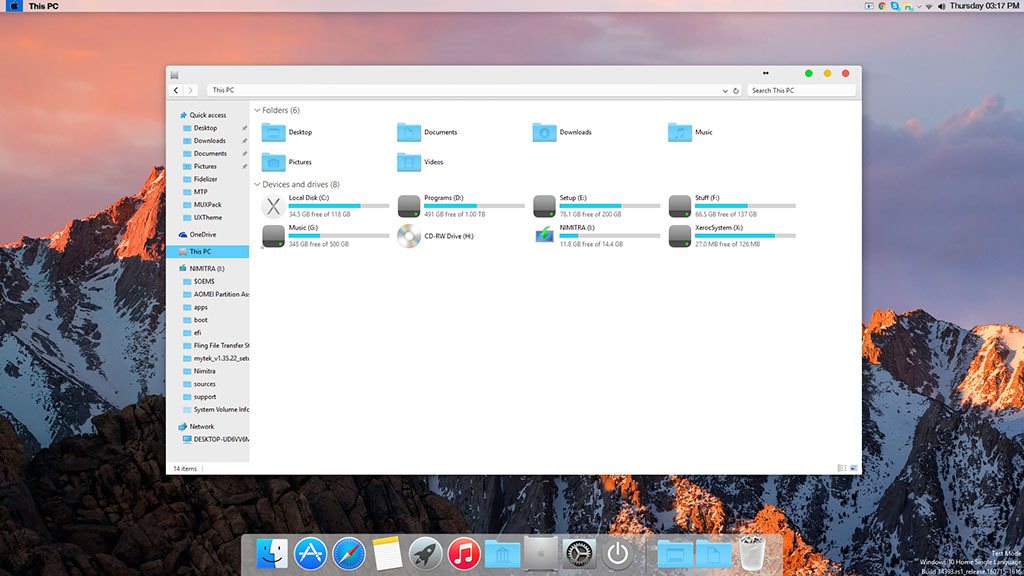Click inside the Search This PC field
Viewport: 1024px width, 576px height.
[800, 90]
